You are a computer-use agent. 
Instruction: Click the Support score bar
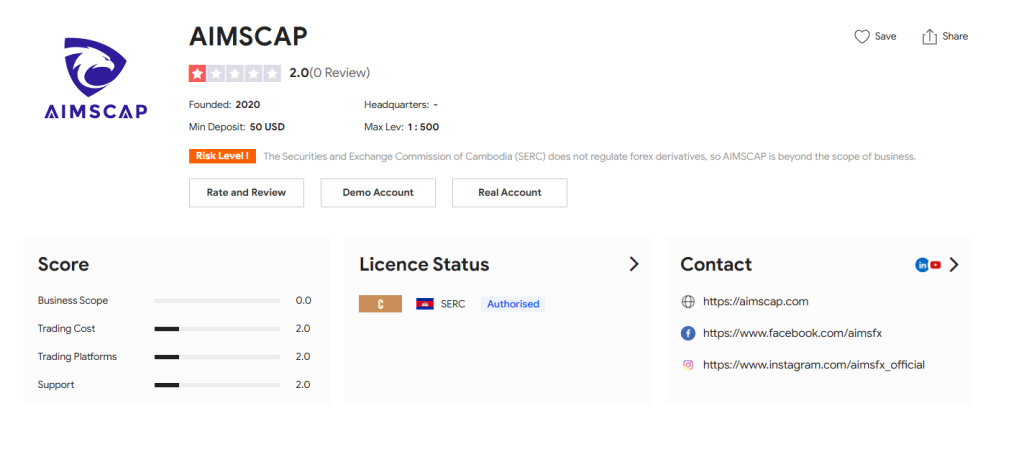(x=217, y=386)
